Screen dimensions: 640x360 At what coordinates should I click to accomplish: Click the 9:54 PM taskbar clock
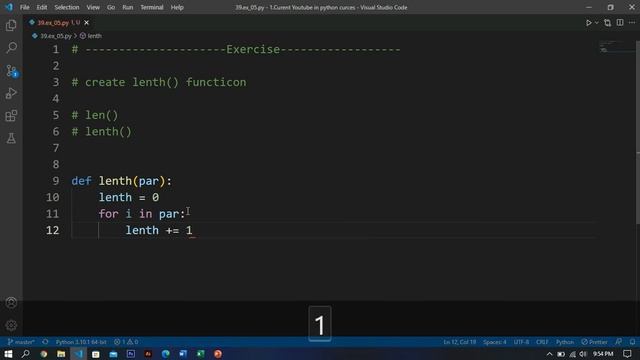click(x=603, y=354)
